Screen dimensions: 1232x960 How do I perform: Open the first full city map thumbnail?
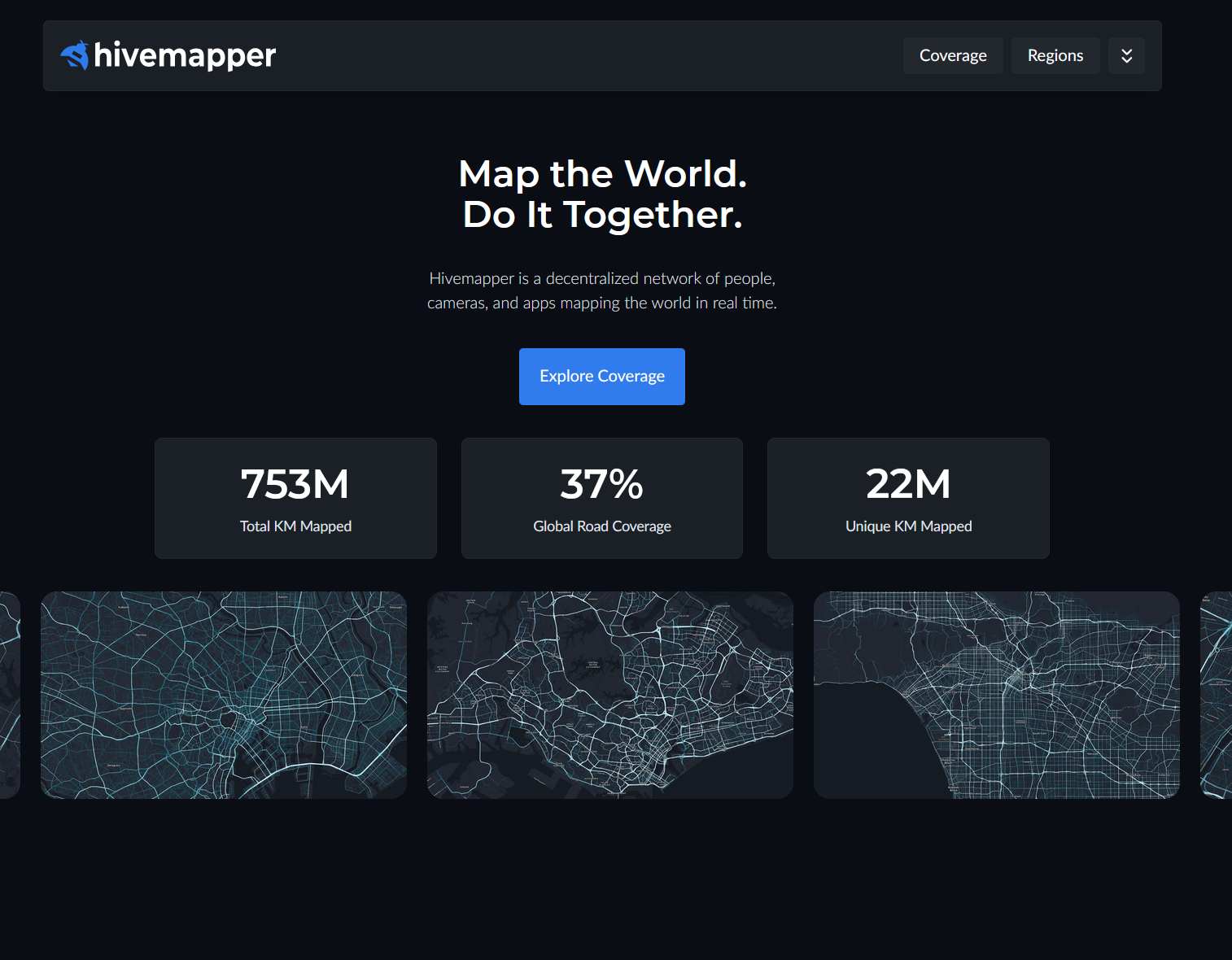point(224,695)
